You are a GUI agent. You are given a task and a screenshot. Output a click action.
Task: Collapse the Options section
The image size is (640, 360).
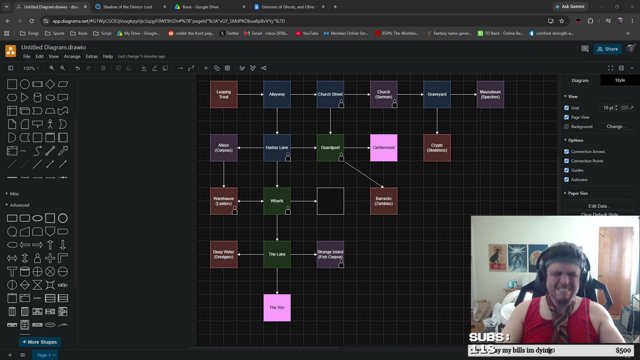tap(574, 140)
